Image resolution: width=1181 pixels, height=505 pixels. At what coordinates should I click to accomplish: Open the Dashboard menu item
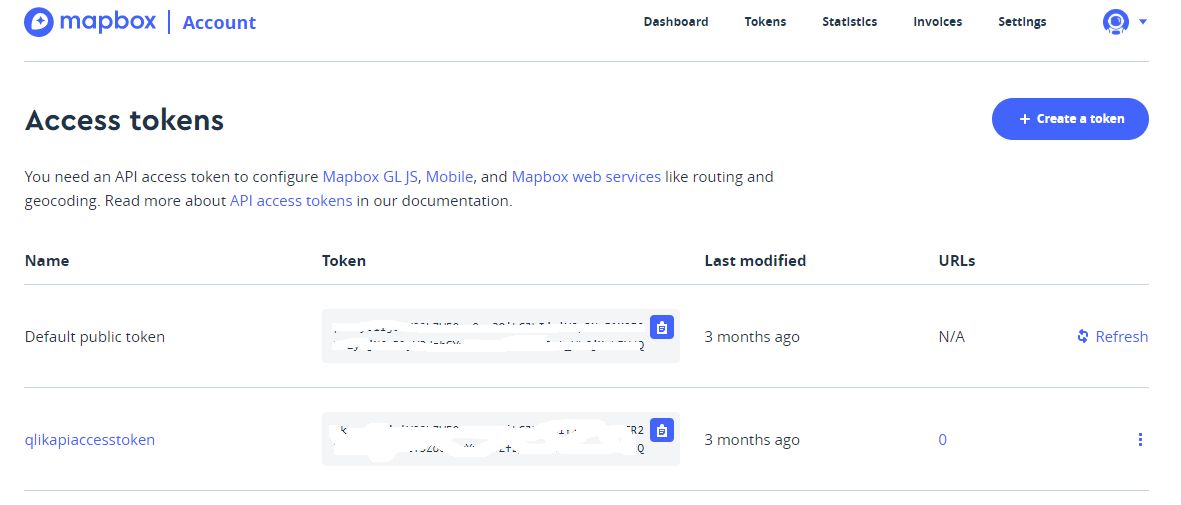pos(676,22)
